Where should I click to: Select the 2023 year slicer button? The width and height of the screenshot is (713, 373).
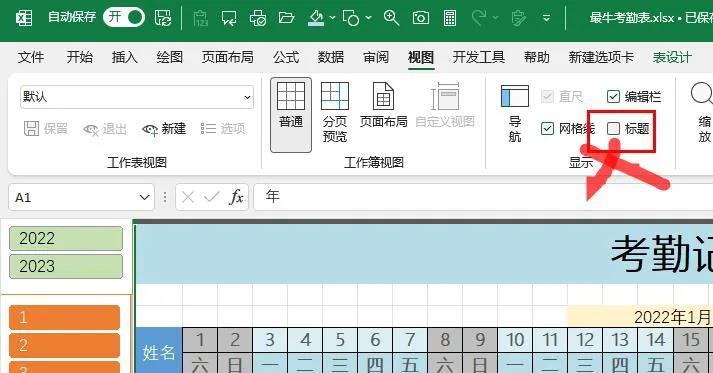point(66,266)
